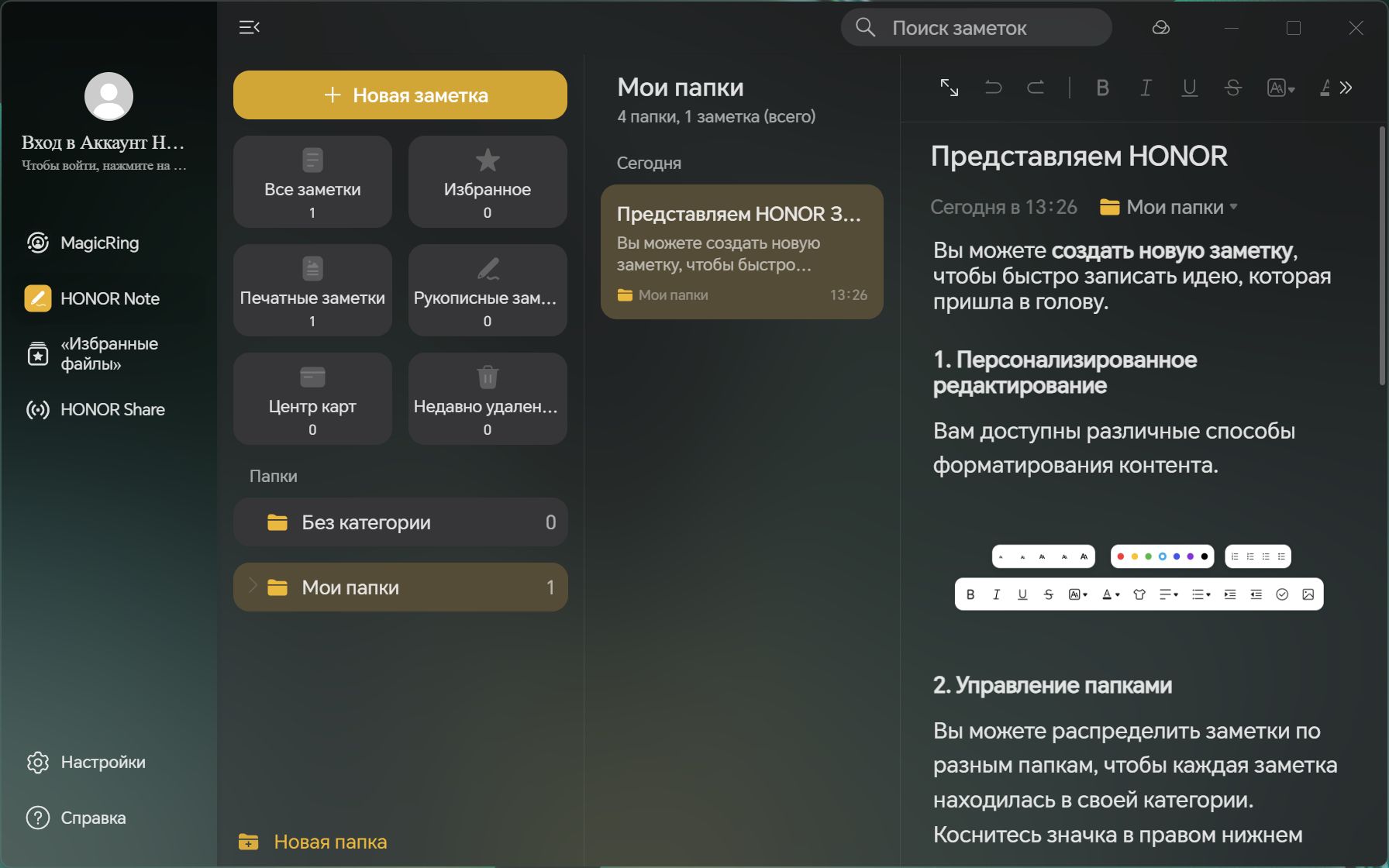Screen dimensions: 1389x868
Task: Toggle strikethrough formatting
Action: (x=1232, y=88)
